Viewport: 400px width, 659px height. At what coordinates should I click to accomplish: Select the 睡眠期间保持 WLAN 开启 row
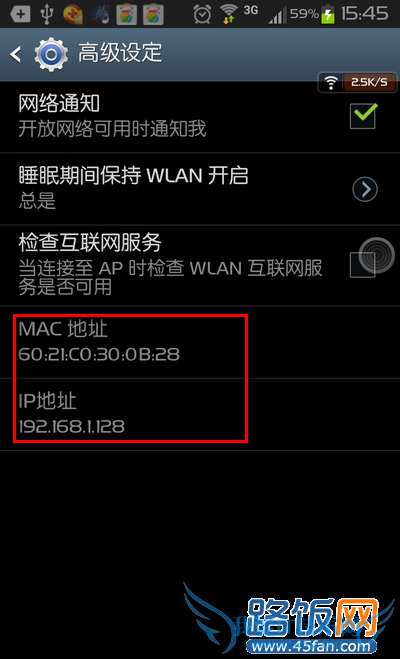click(200, 189)
